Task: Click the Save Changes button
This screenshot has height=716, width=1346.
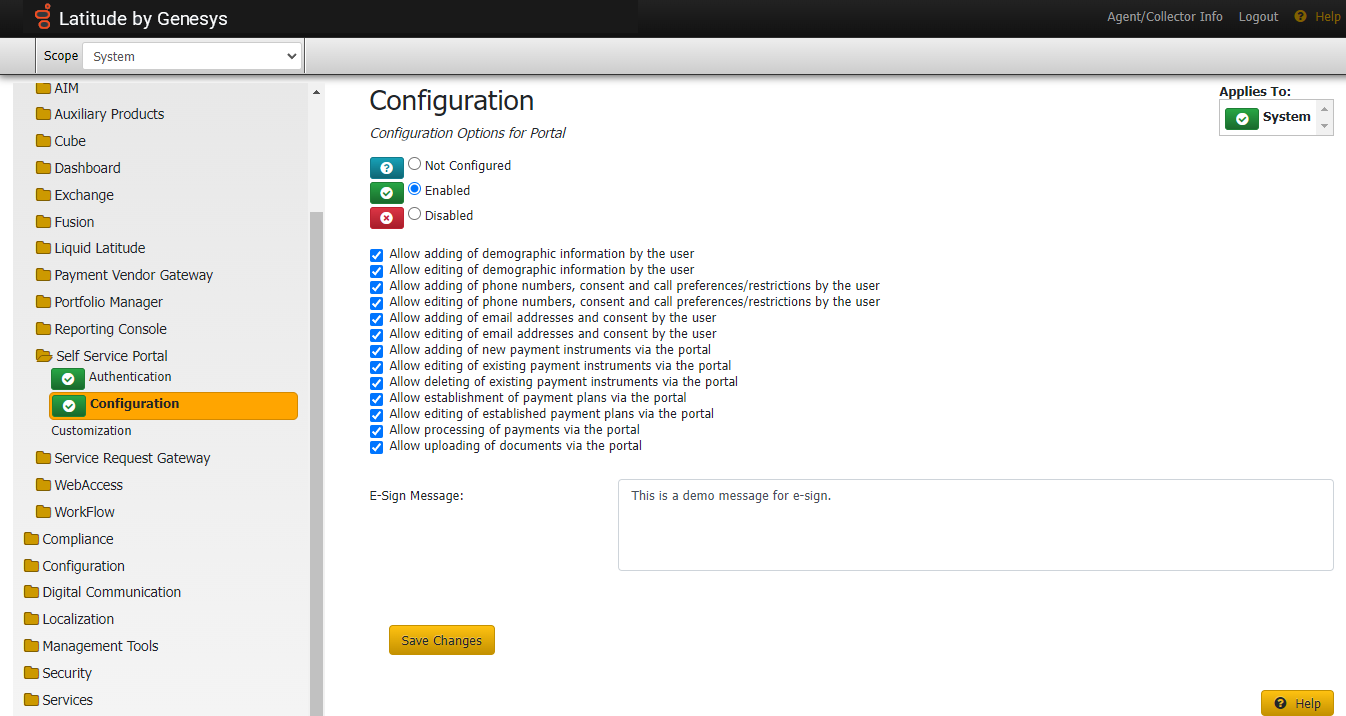Action: pos(441,641)
